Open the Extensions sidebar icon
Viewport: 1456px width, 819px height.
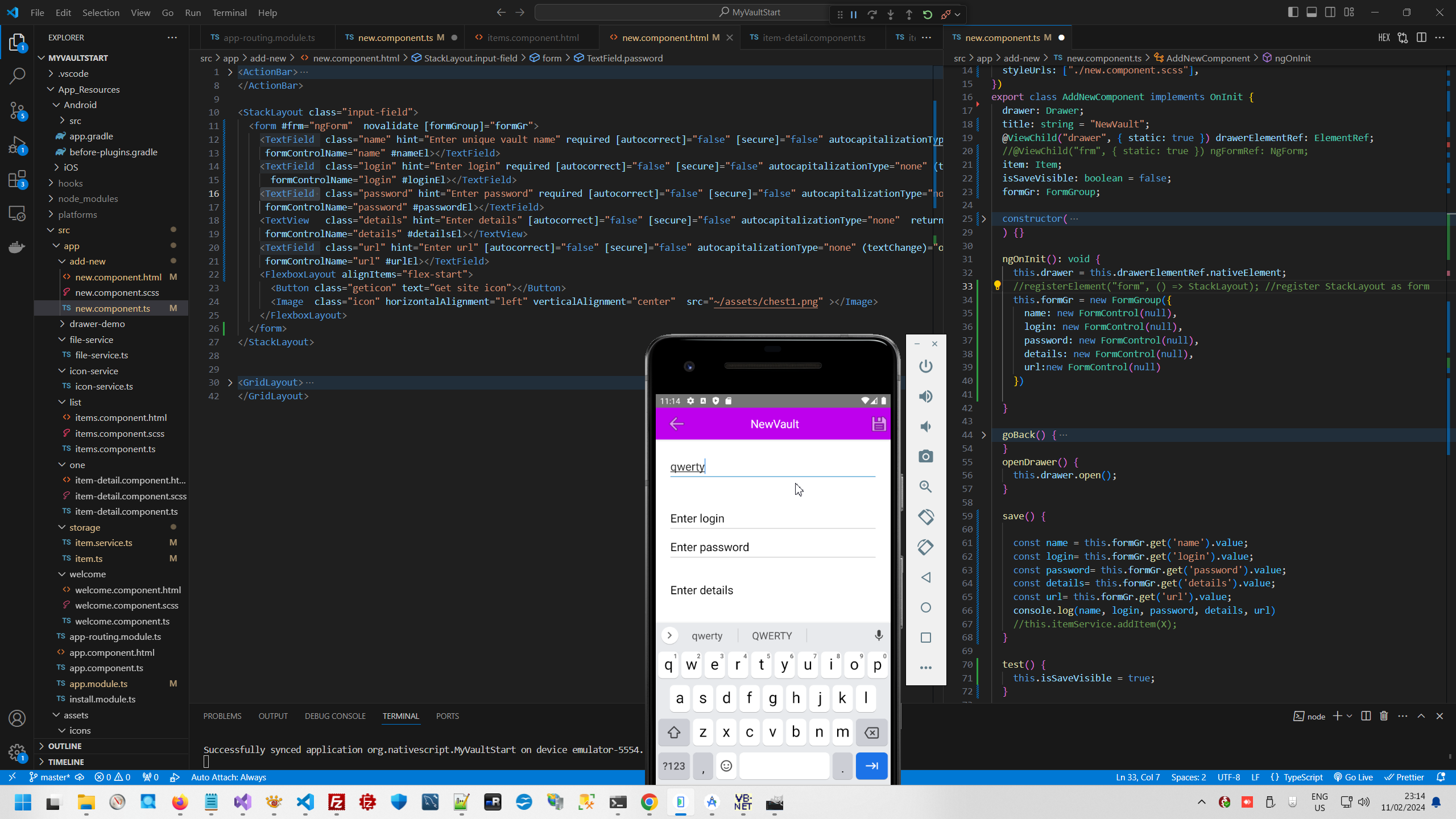pos(17,180)
